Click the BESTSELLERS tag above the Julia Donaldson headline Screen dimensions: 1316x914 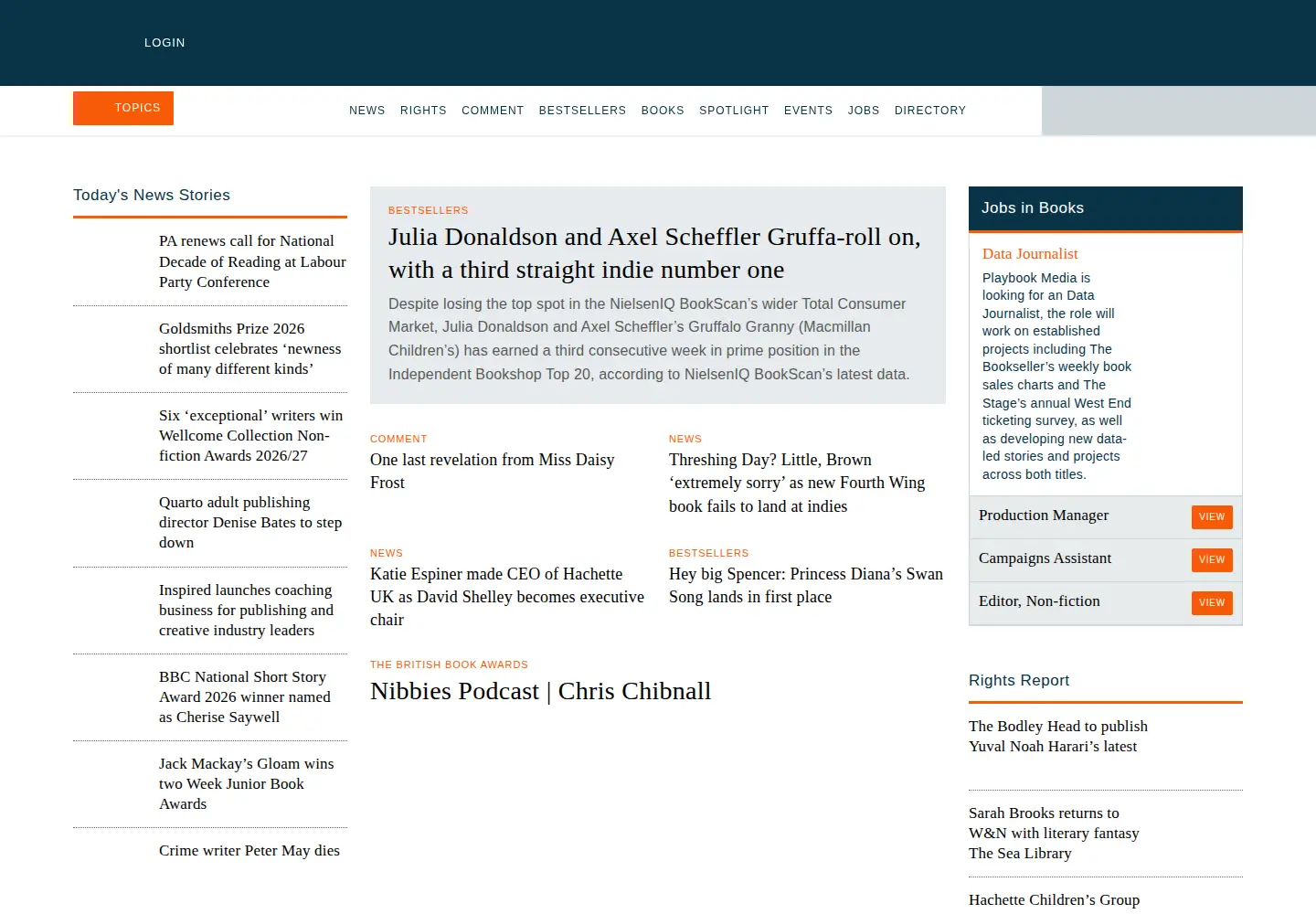pos(429,210)
